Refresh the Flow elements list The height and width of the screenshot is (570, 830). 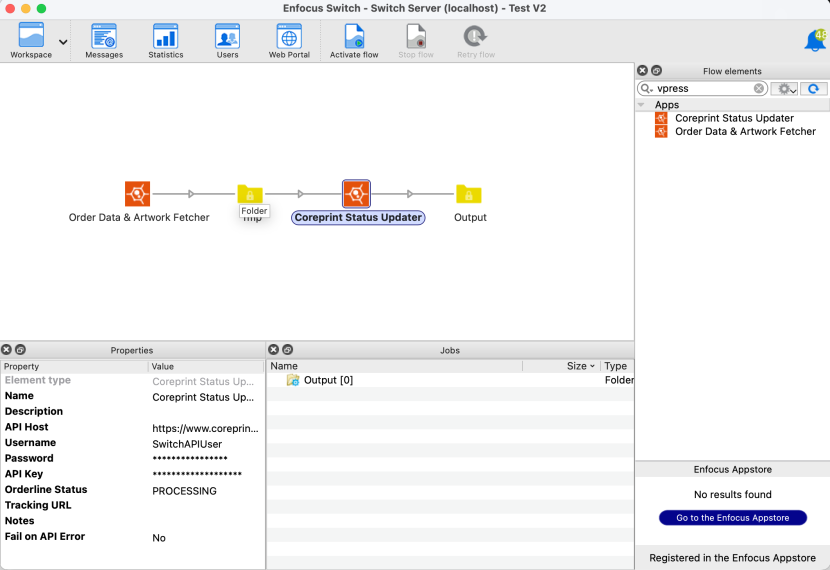coord(813,89)
